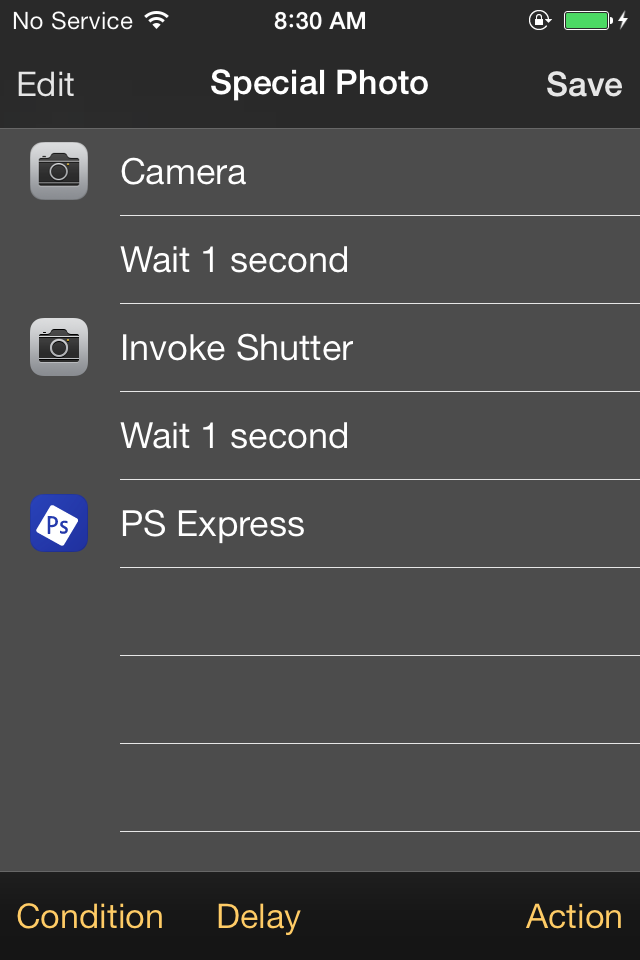Viewport: 640px width, 960px height.
Task: Select the first Wait 1 second step
Action: (300, 259)
